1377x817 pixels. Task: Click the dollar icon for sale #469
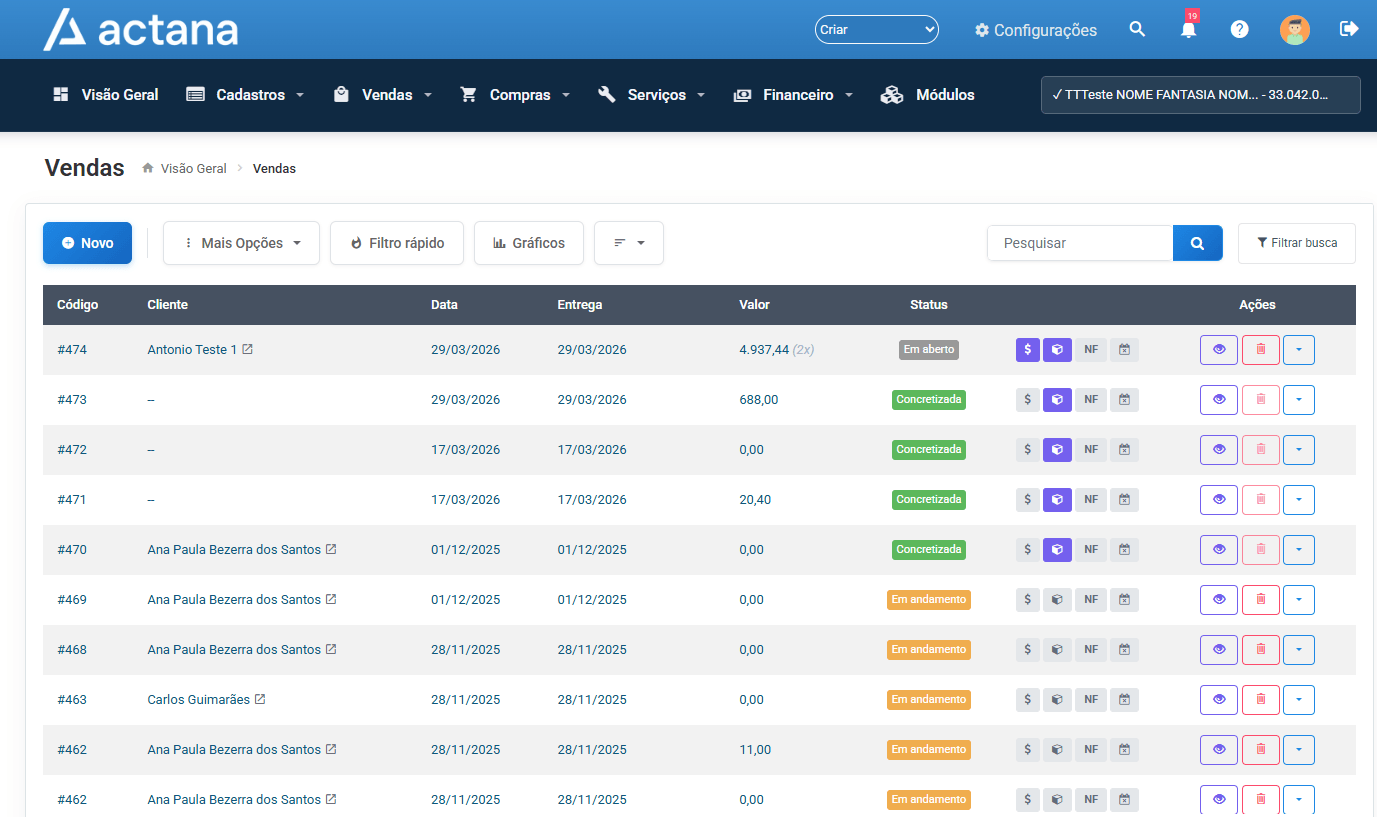[1028, 600]
